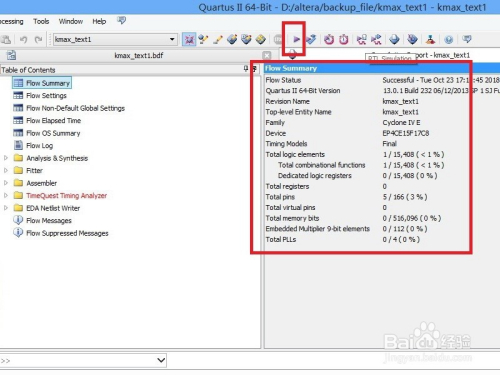
Task: Select the red TimeQuest Timing Analyzer item
Action: [66, 196]
